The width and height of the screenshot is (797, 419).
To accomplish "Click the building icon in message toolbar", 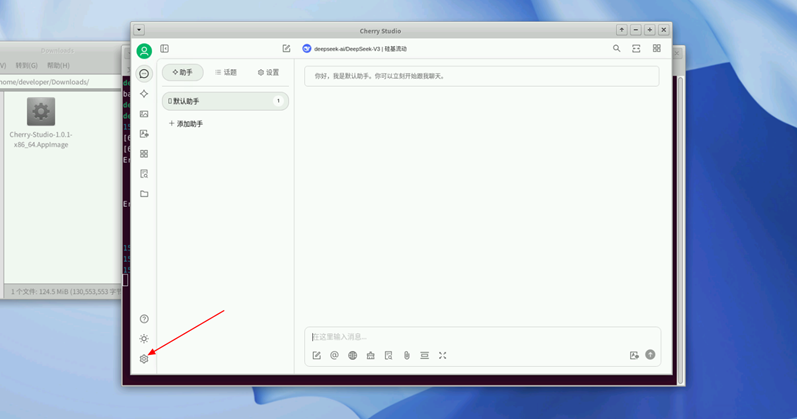I will coord(371,355).
